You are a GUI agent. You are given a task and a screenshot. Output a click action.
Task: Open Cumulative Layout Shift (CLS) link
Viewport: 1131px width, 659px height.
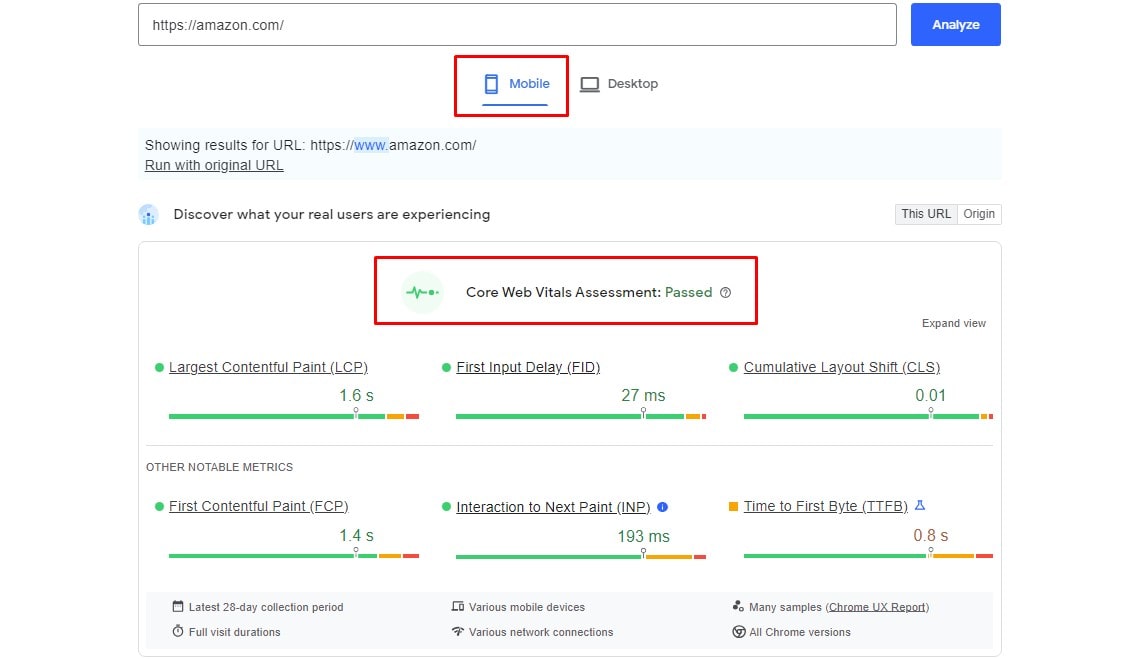point(842,367)
